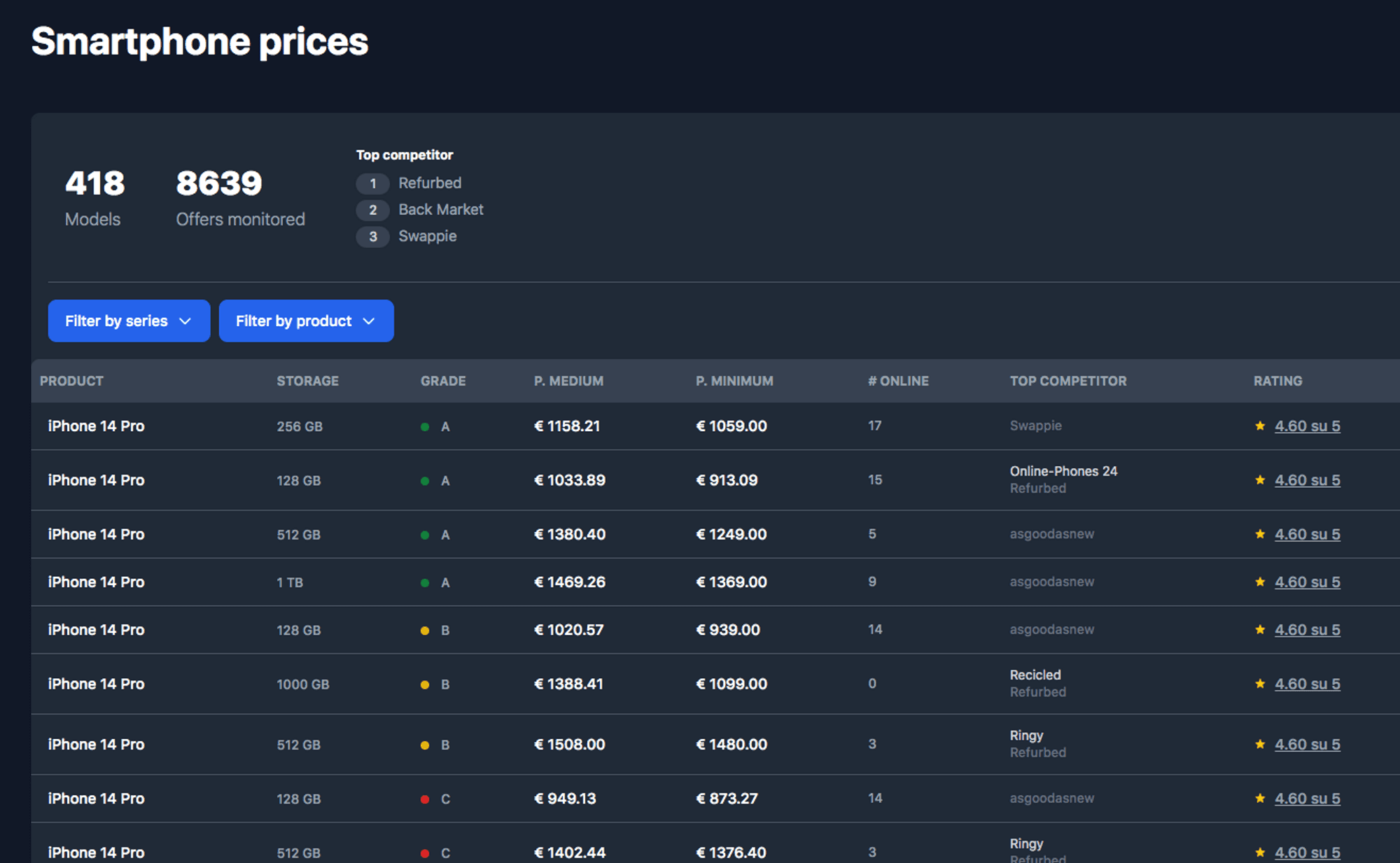
Task: Select iPhone 14 Pro 512 GB grade A row
Action: pyautogui.click(x=96, y=534)
